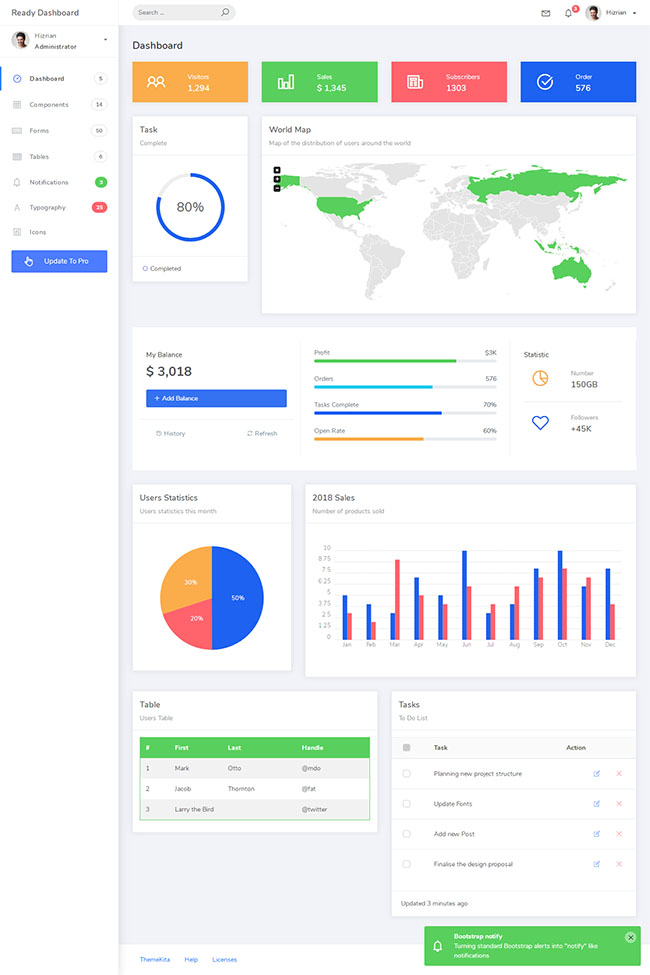Remove the 'Finalise the design proposal' task

[x=619, y=863]
